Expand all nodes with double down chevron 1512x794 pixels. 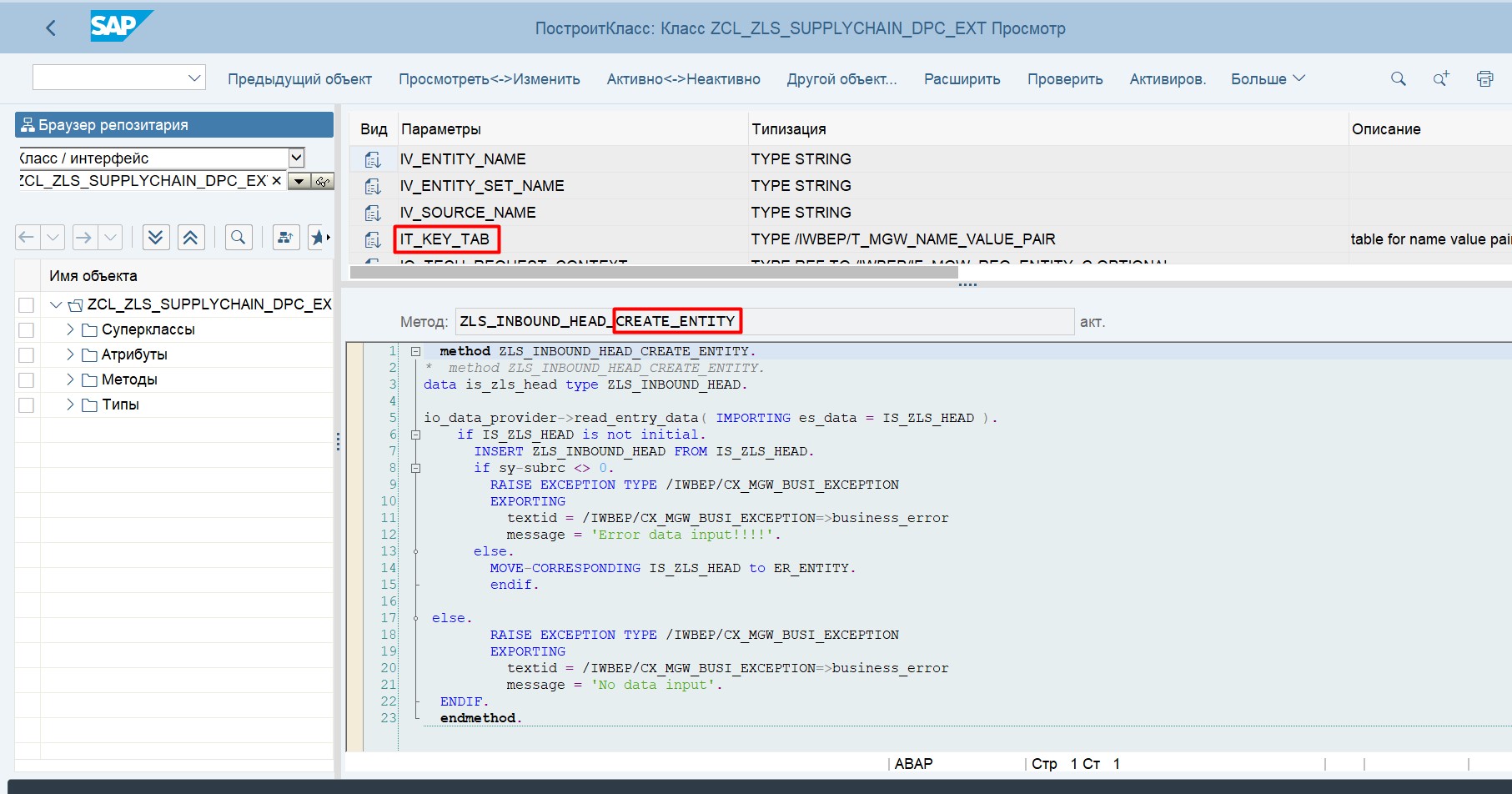(155, 238)
